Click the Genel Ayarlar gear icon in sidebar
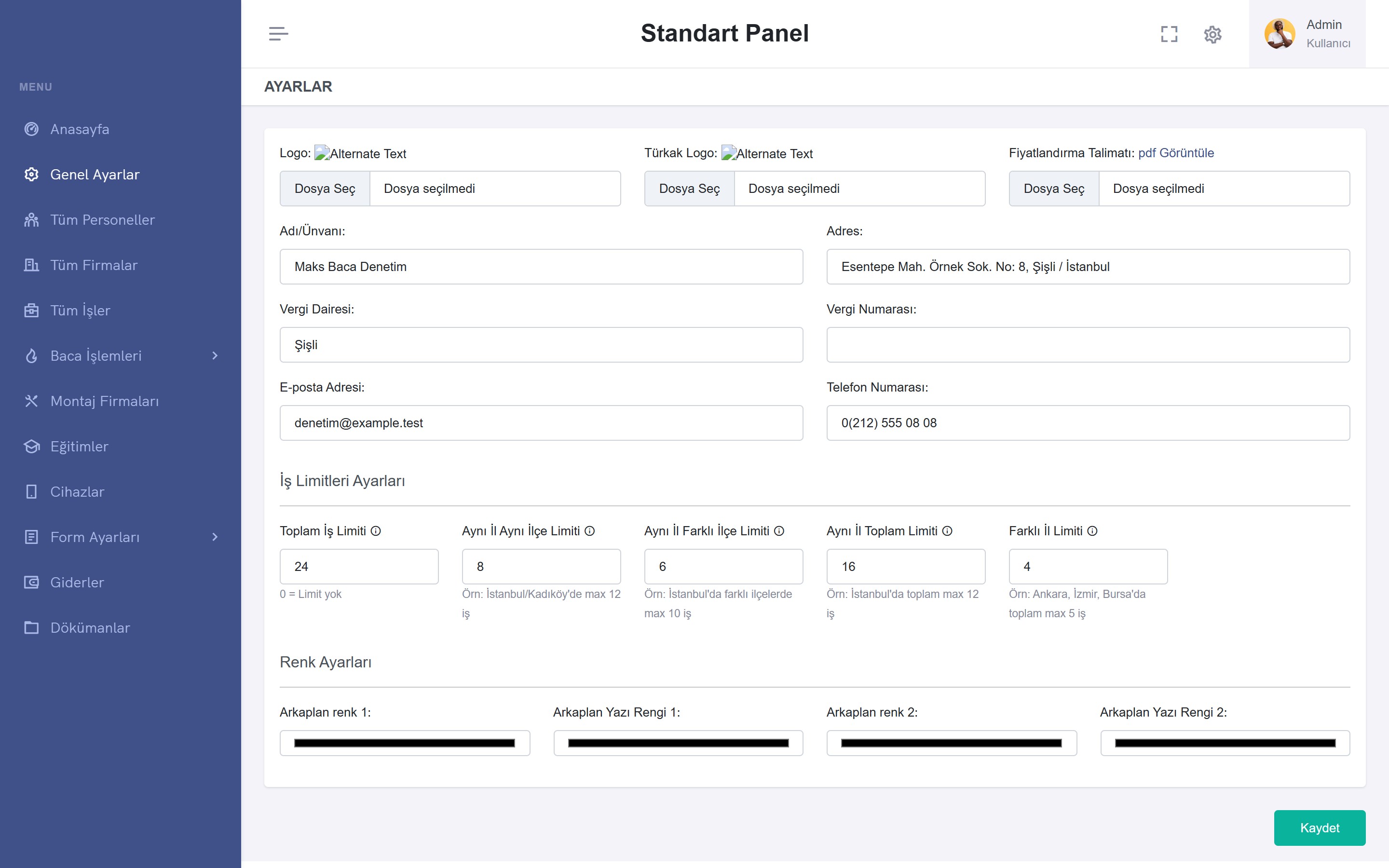 tap(31, 174)
